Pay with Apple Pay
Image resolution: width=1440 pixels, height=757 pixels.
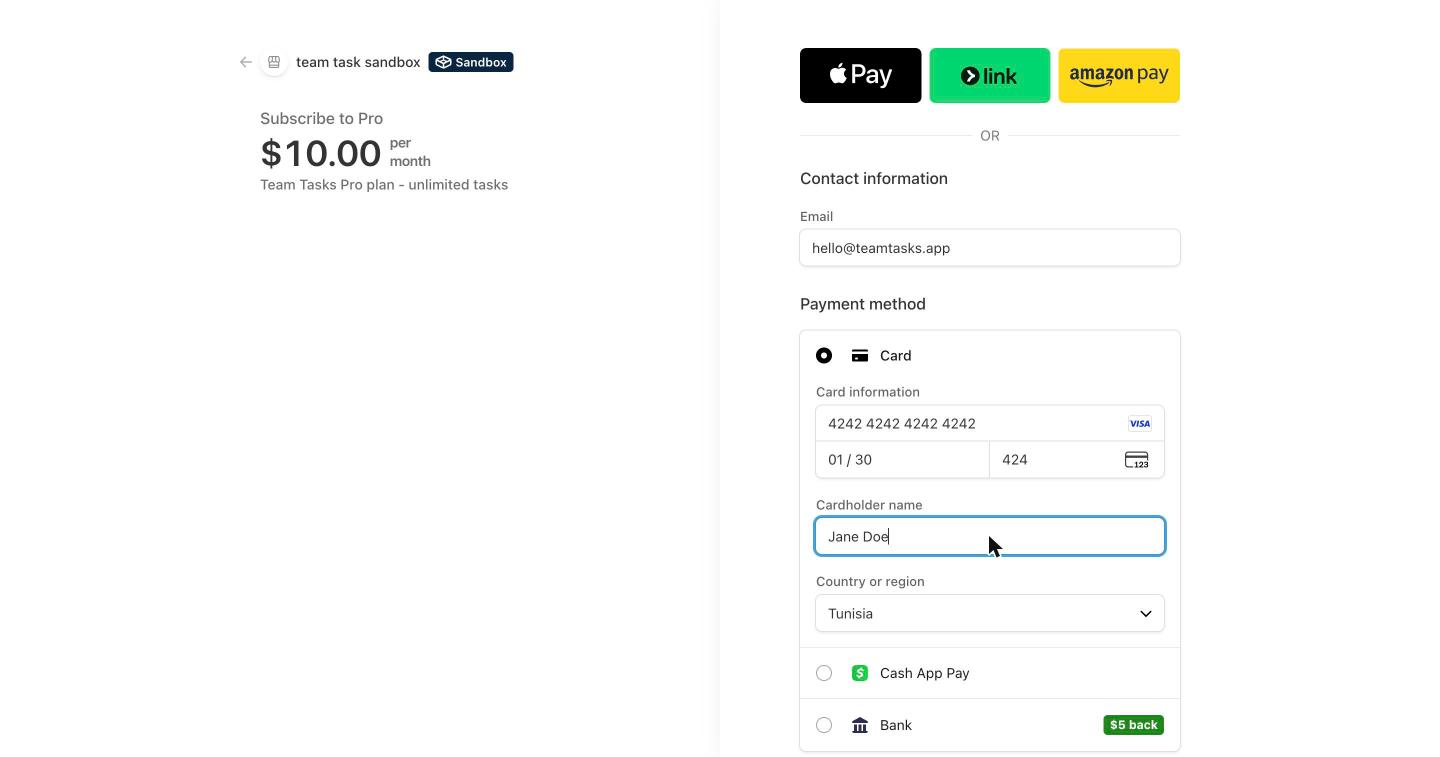pyautogui.click(x=860, y=75)
